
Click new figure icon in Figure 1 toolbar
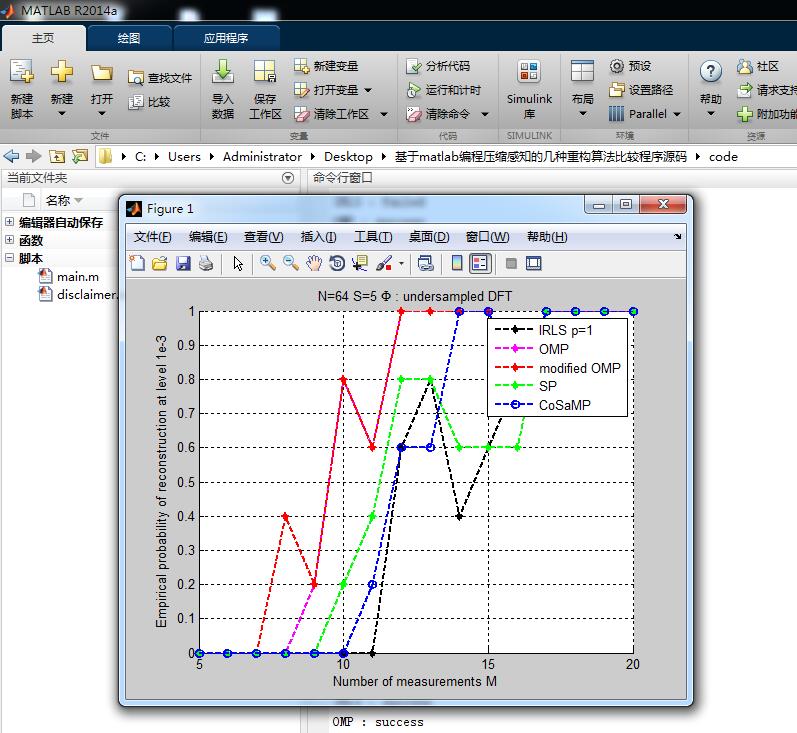137,263
